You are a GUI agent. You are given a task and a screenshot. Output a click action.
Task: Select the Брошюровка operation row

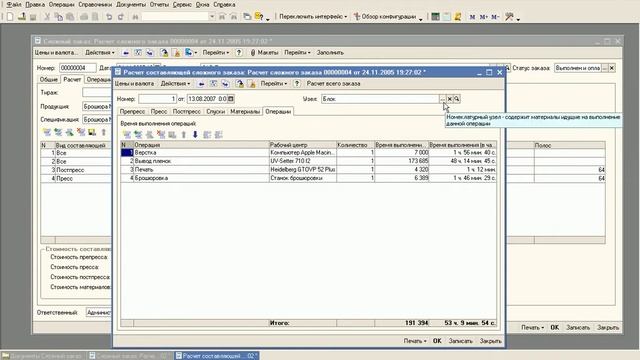point(308,178)
